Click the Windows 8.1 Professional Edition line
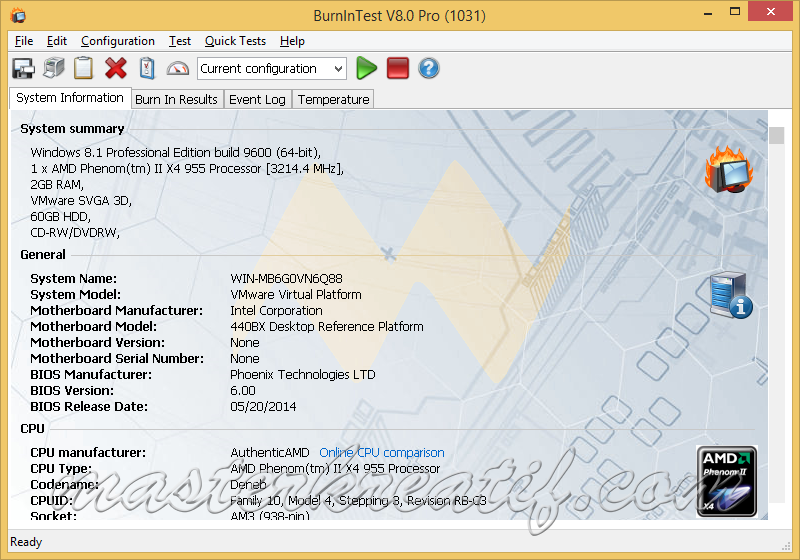Image resolution: width=800 pixels, height=560 pixels. 176,152
